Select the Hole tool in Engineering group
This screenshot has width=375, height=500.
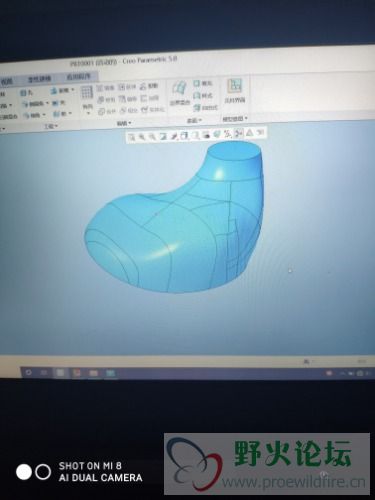tap(27, 93)
